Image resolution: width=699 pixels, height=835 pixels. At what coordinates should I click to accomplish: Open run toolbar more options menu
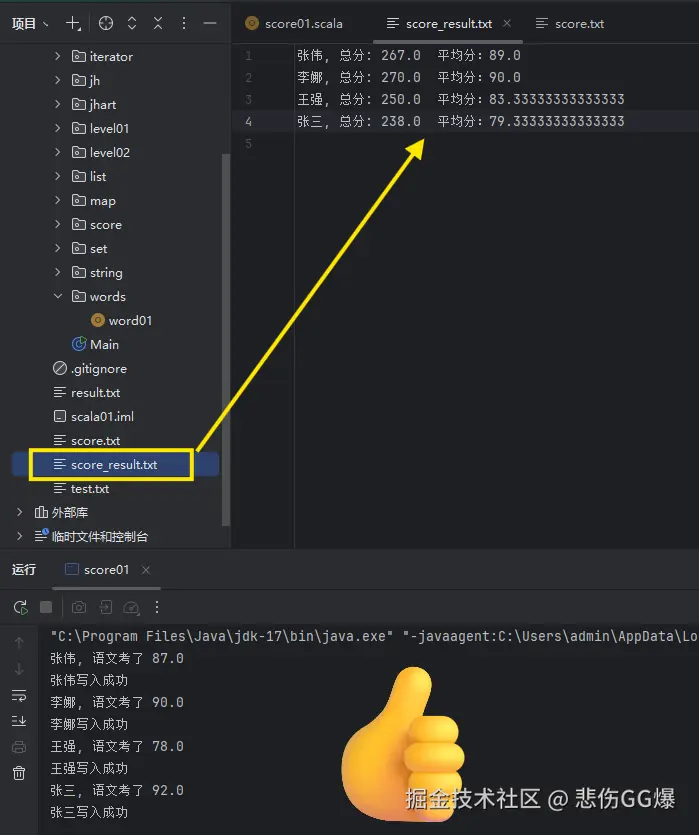pyautogui.click(x=157, y=607)
